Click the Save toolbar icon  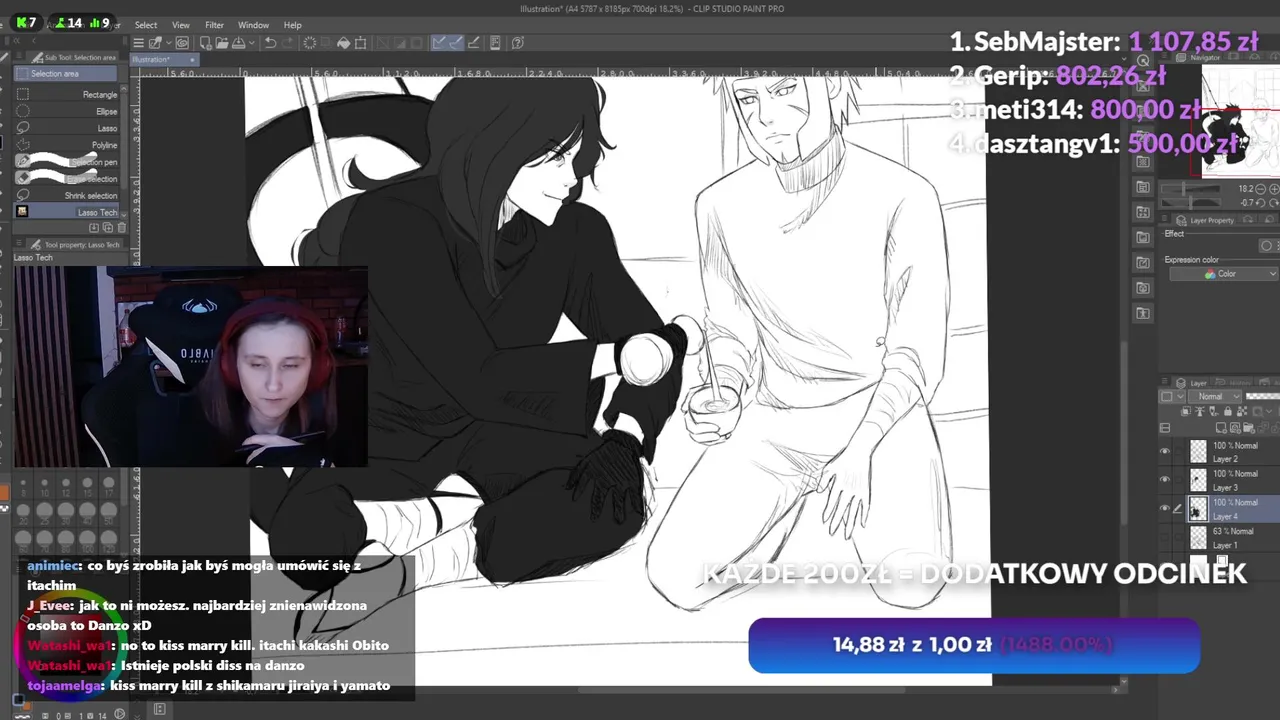point(238,43)
